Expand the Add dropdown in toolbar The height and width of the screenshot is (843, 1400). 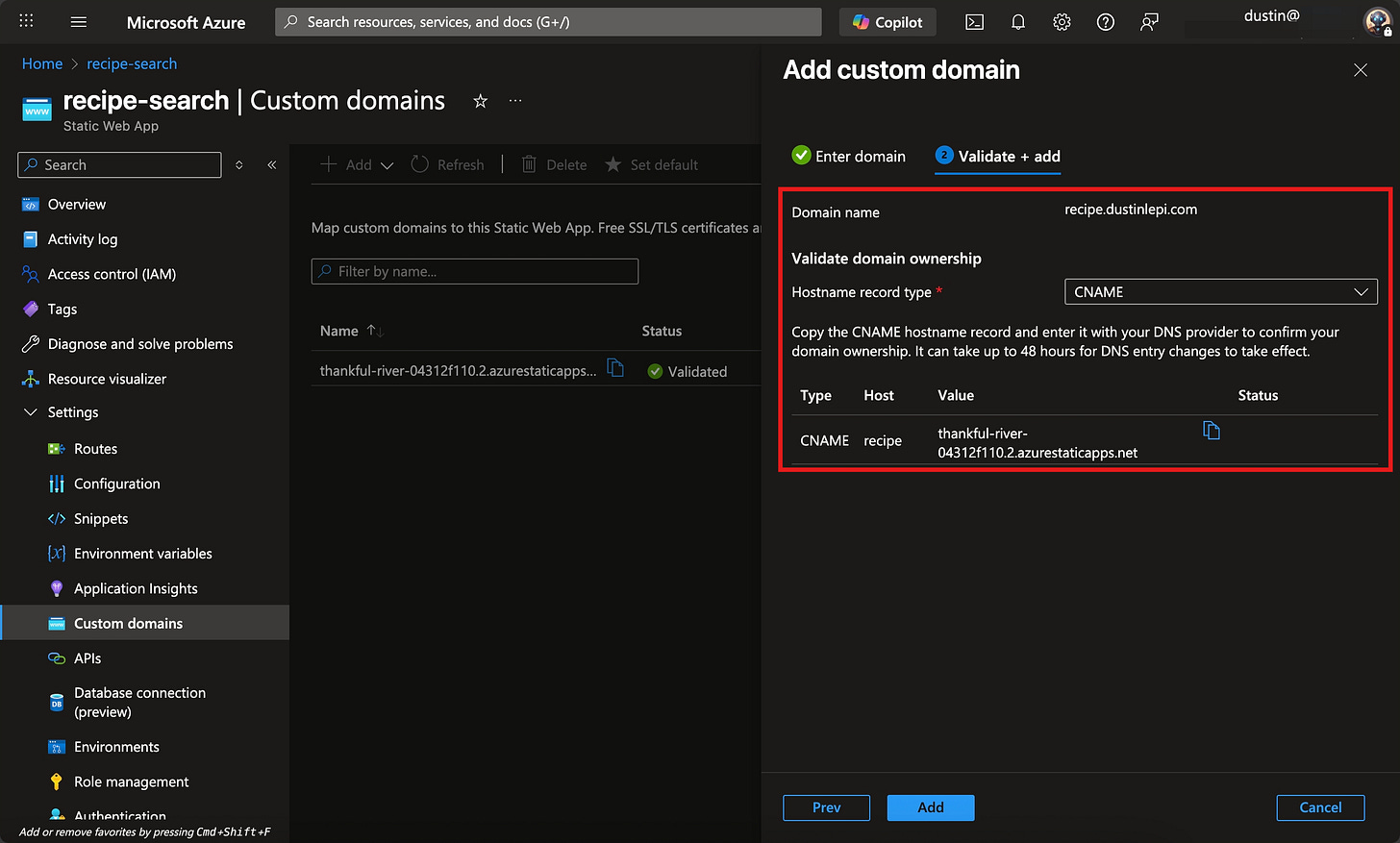(x=387, y=165)
